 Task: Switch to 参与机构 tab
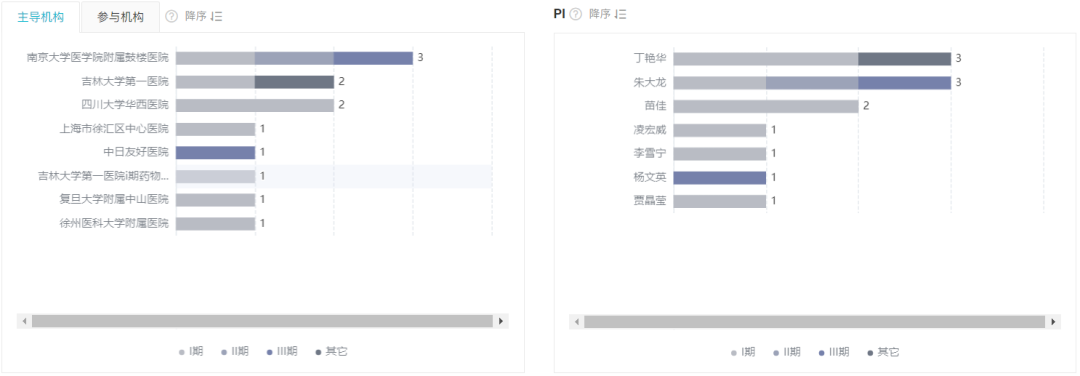pos(121,17)
